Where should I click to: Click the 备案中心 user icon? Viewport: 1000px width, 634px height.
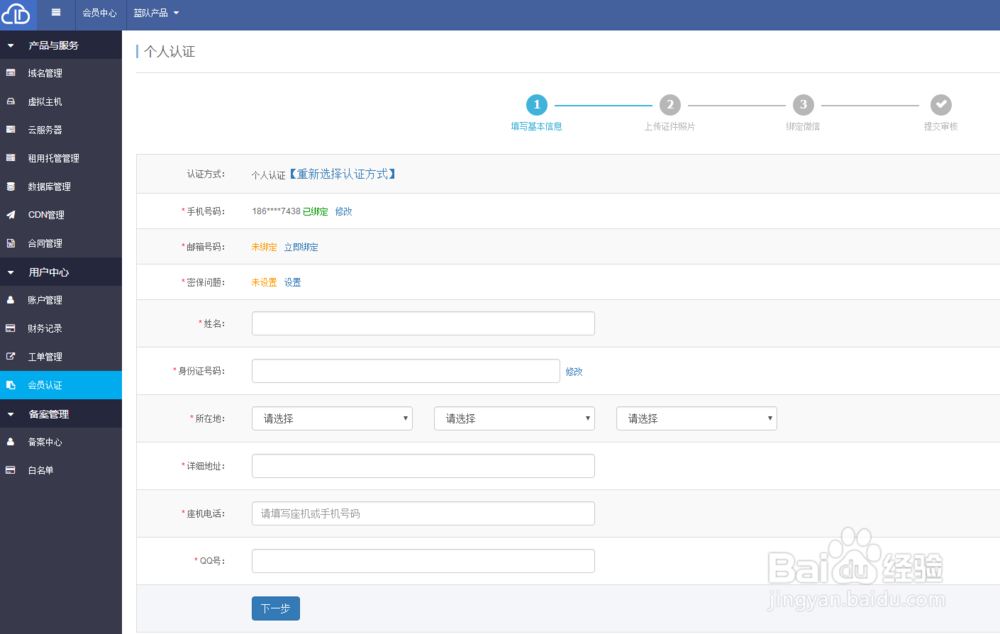coord(11,441)
